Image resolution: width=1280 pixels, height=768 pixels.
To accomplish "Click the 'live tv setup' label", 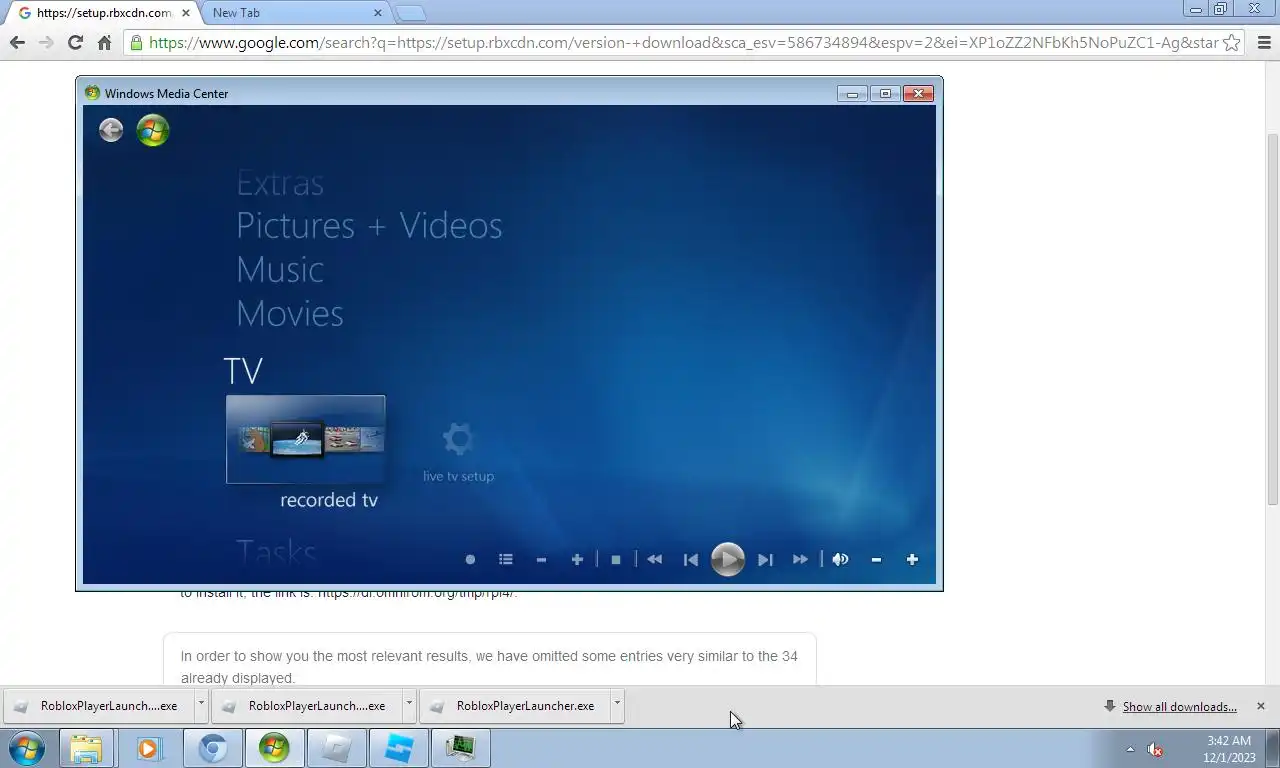I will pos(458,476).
